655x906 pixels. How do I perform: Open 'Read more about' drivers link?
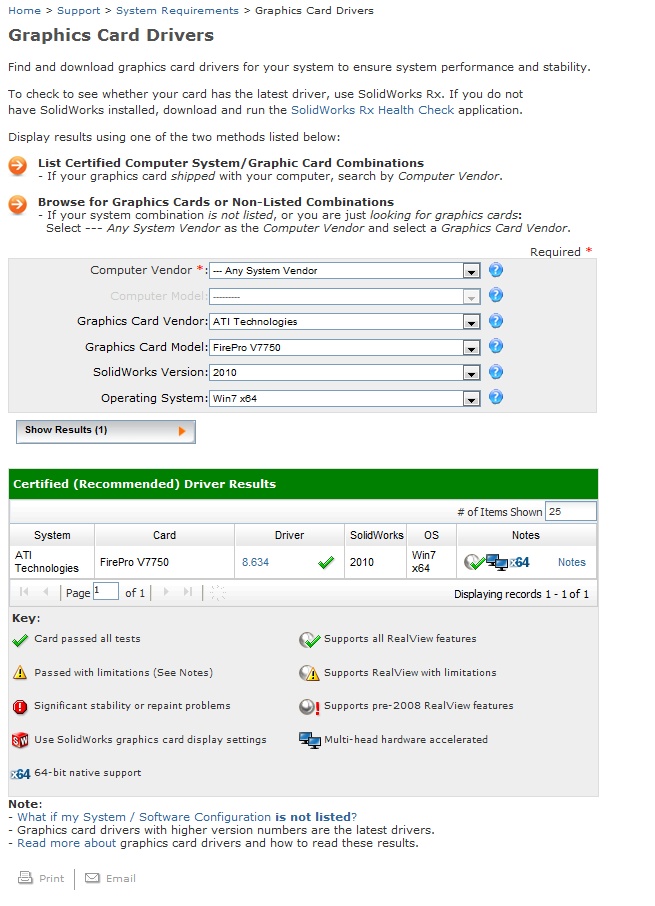pos(66,843)
